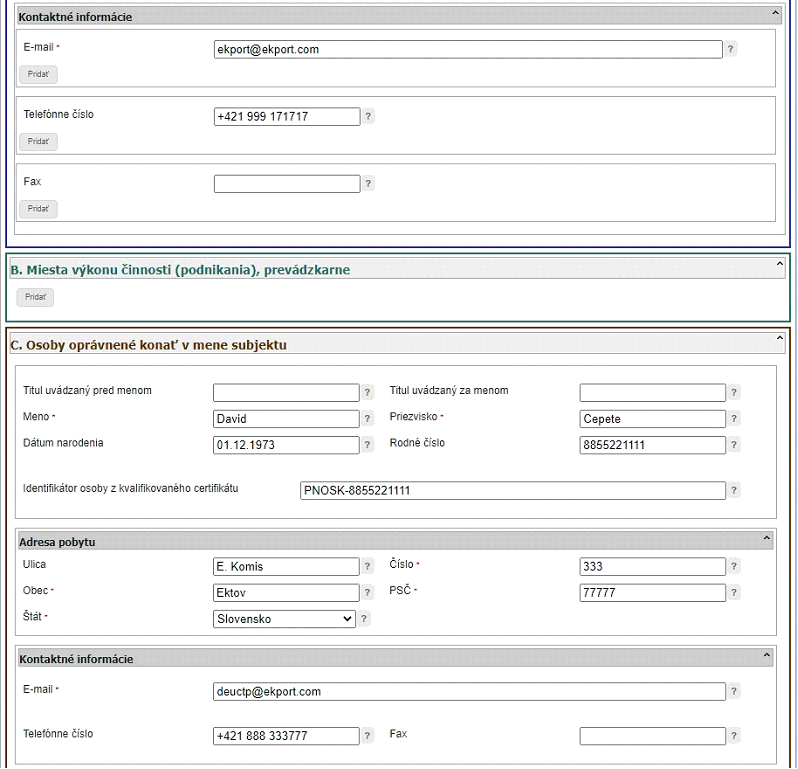Focus the empty company Fax field
Screen dimensions: 798x769
(287, 184)
